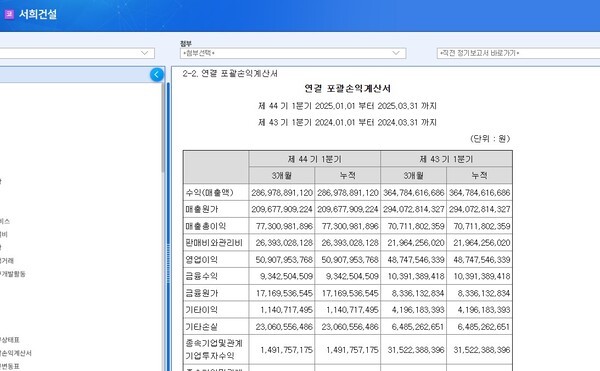This screenshot has width=600, height=371.
Task: Select the 영업이익 row label
Action: pyautogui.click(x=202, y=260)
